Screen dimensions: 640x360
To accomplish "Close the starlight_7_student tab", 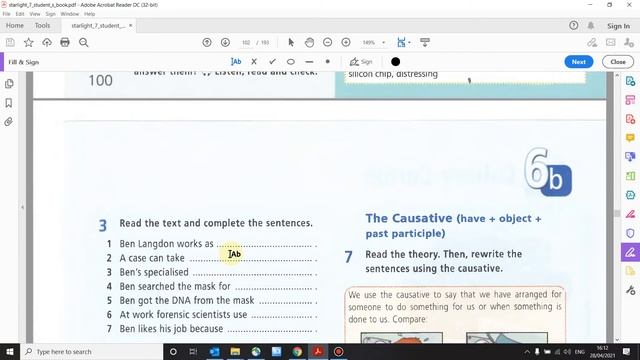I will pyautogui.click(x=131, y=25).
